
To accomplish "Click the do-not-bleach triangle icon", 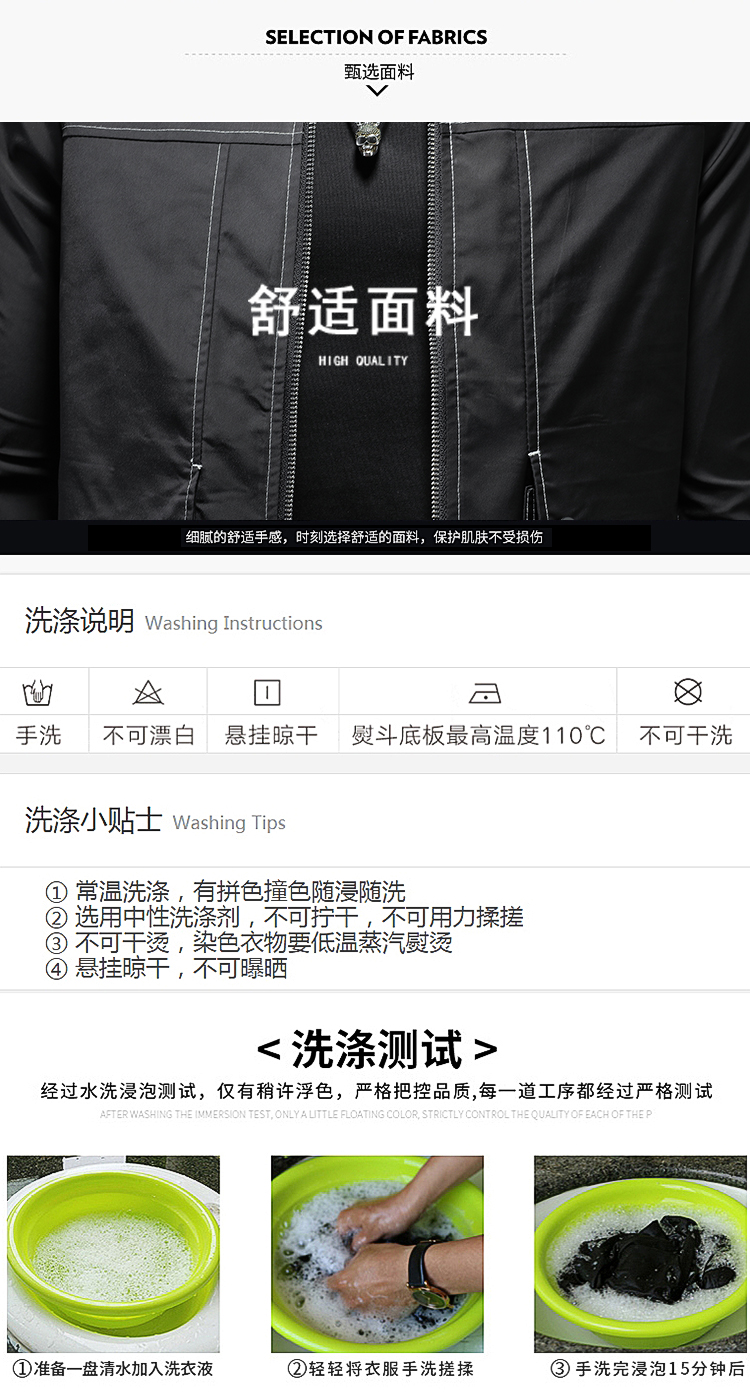I will [148, 692].
